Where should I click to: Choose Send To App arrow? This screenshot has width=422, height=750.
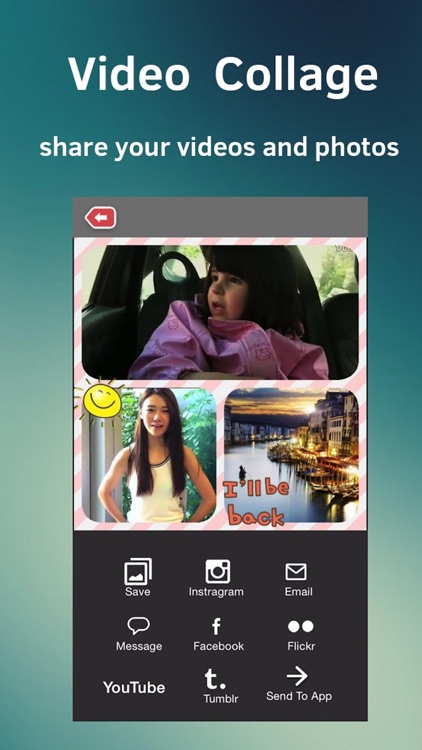299,685
